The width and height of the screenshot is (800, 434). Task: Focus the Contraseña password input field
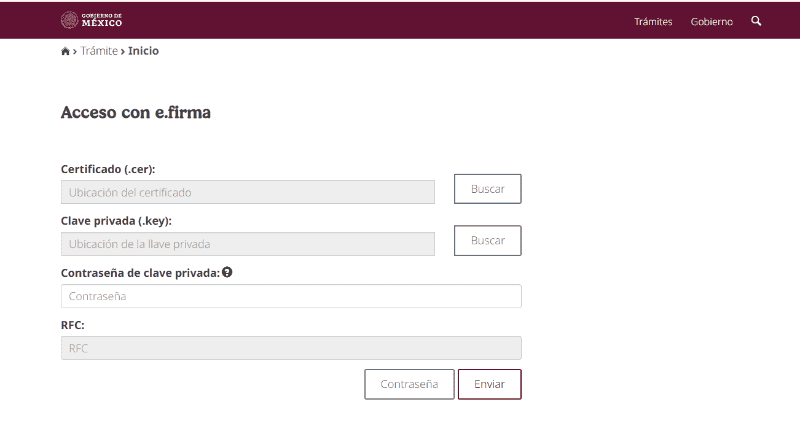(x=290, y=296)
